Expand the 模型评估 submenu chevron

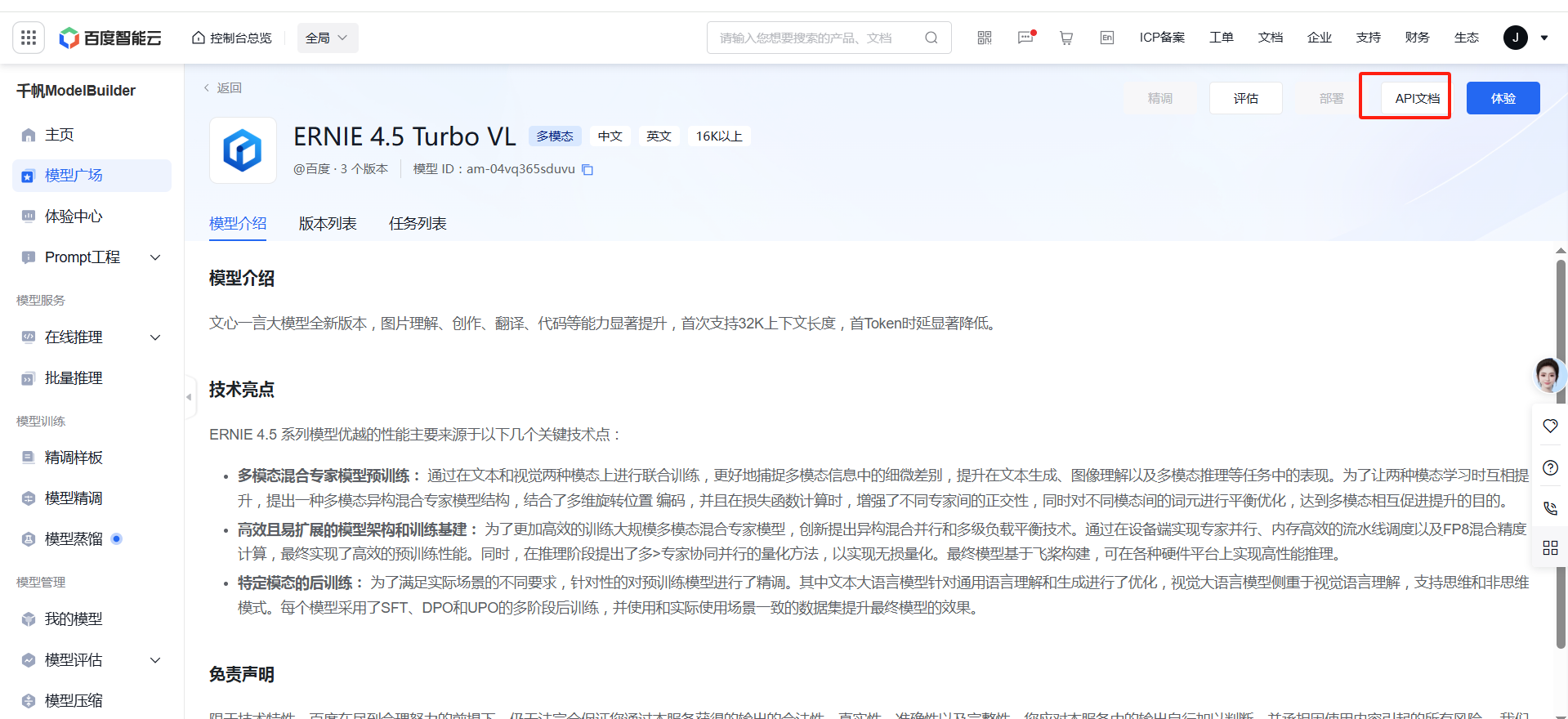coord(155,660)
